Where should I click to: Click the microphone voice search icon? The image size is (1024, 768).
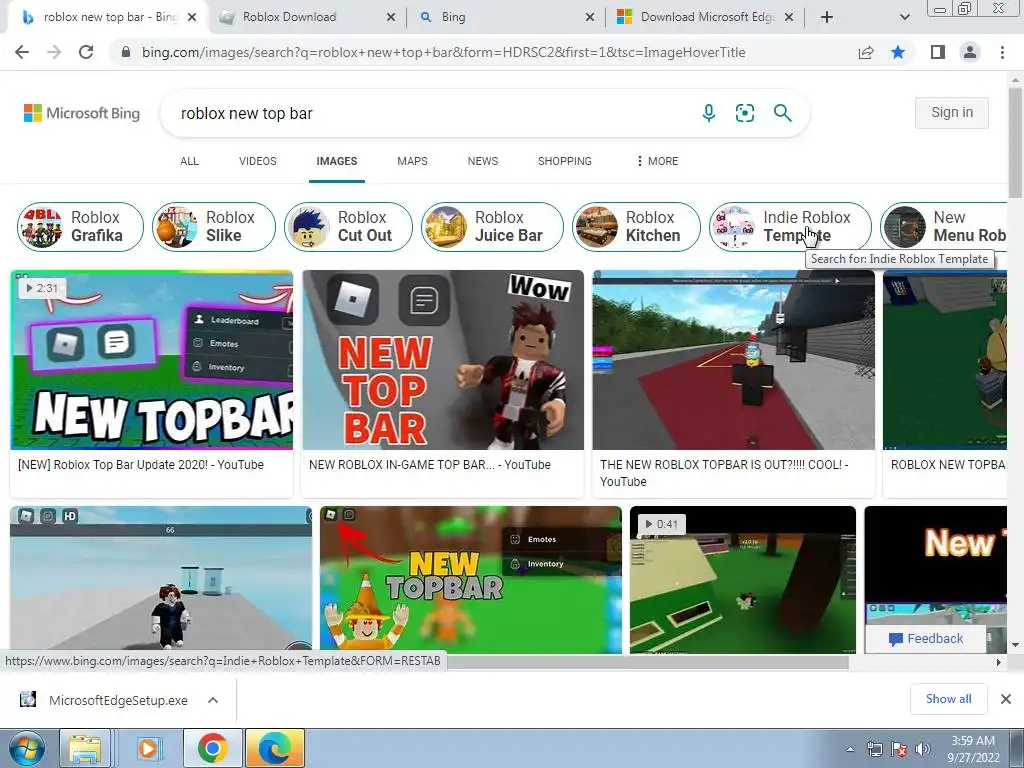click(709, 113)
